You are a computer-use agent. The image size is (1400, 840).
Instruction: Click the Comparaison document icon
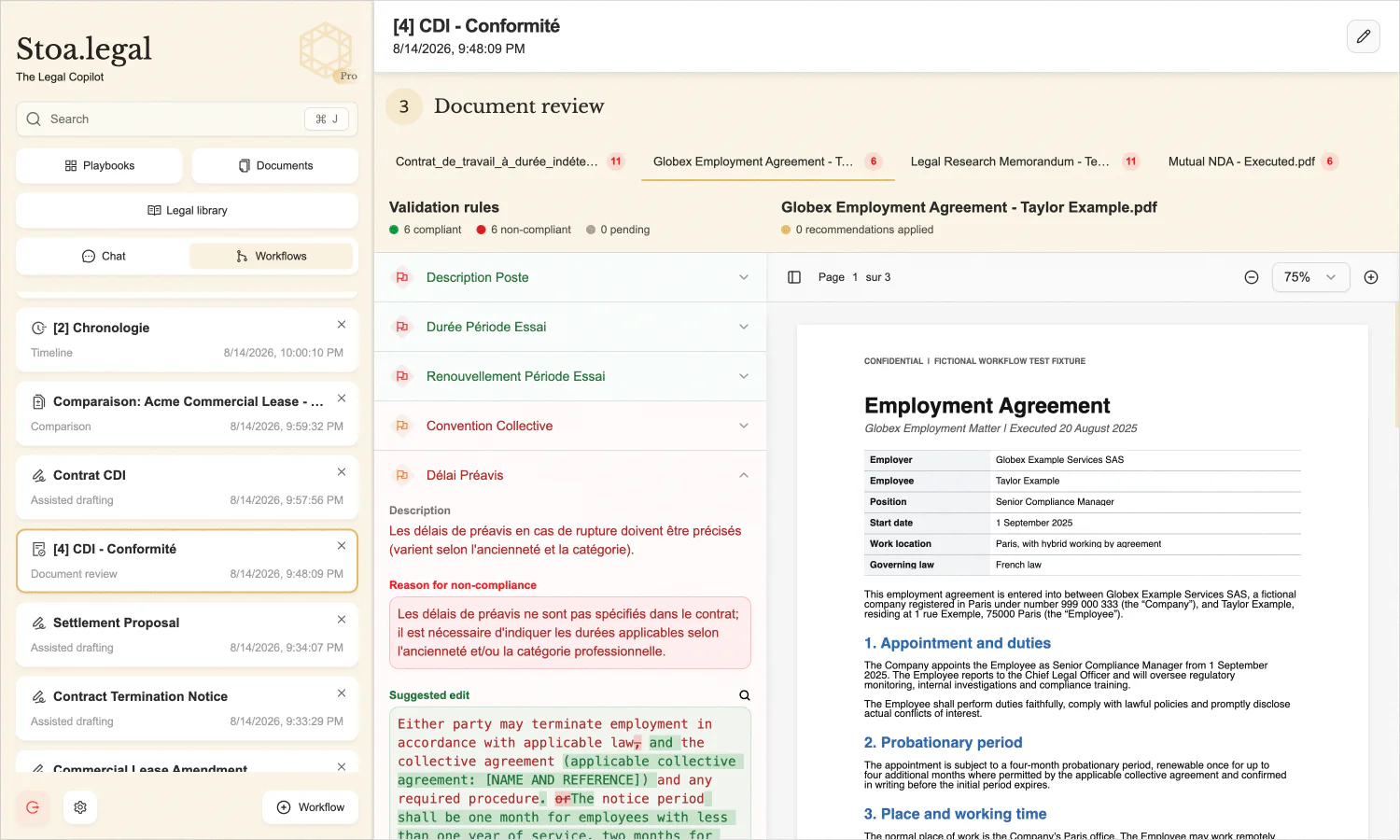coord(38,401)
